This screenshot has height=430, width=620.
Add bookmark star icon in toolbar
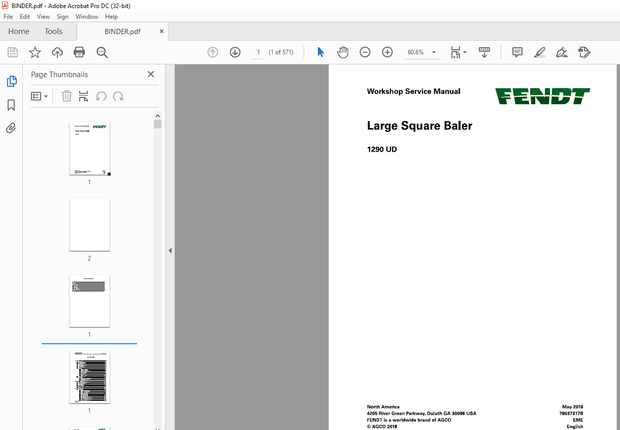35,52
